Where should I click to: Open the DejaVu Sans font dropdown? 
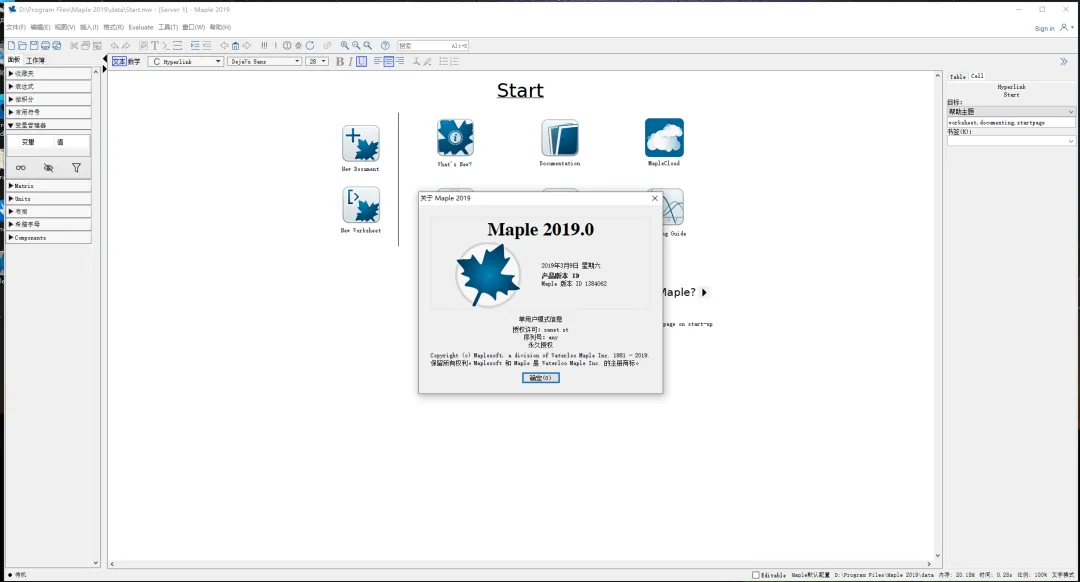click(x=265, y=61)
